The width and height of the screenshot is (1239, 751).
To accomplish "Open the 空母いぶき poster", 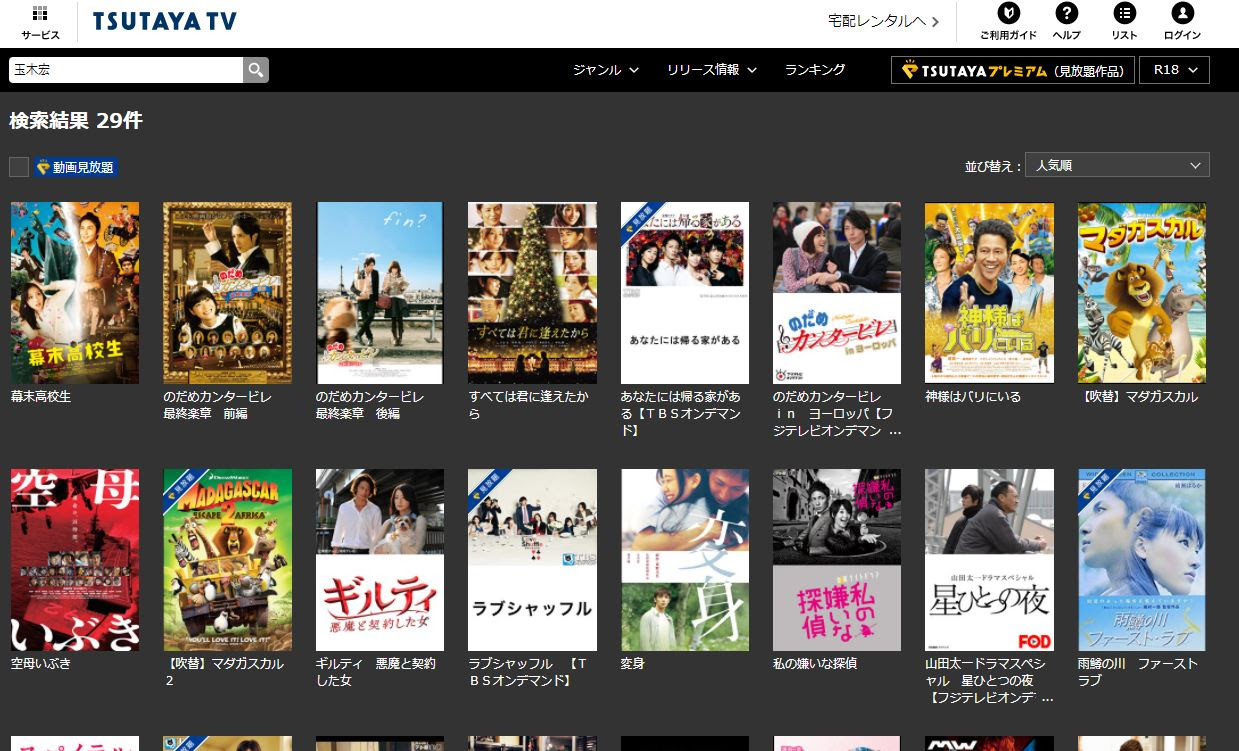I will click(x=75, y=560).
